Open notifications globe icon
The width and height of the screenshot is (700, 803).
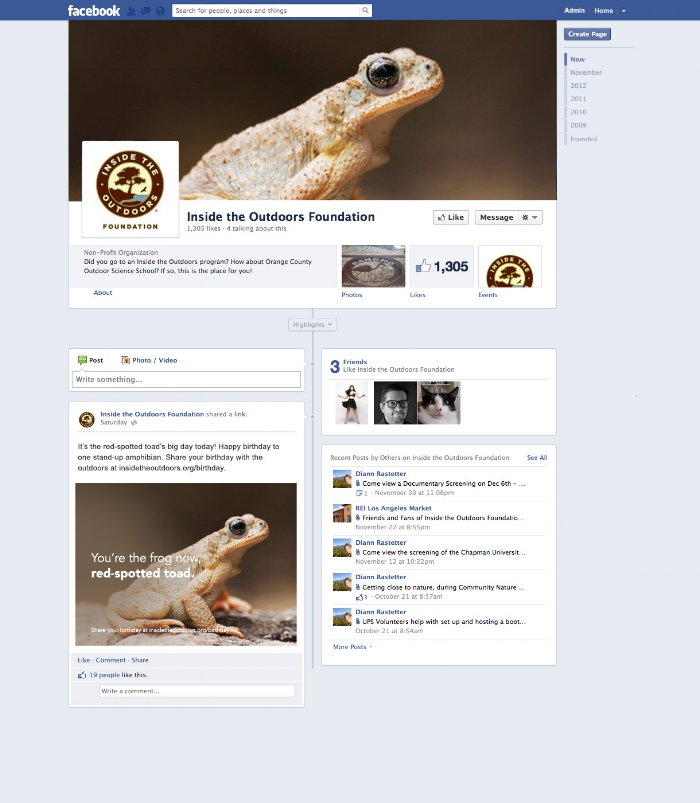pos(160,11)
